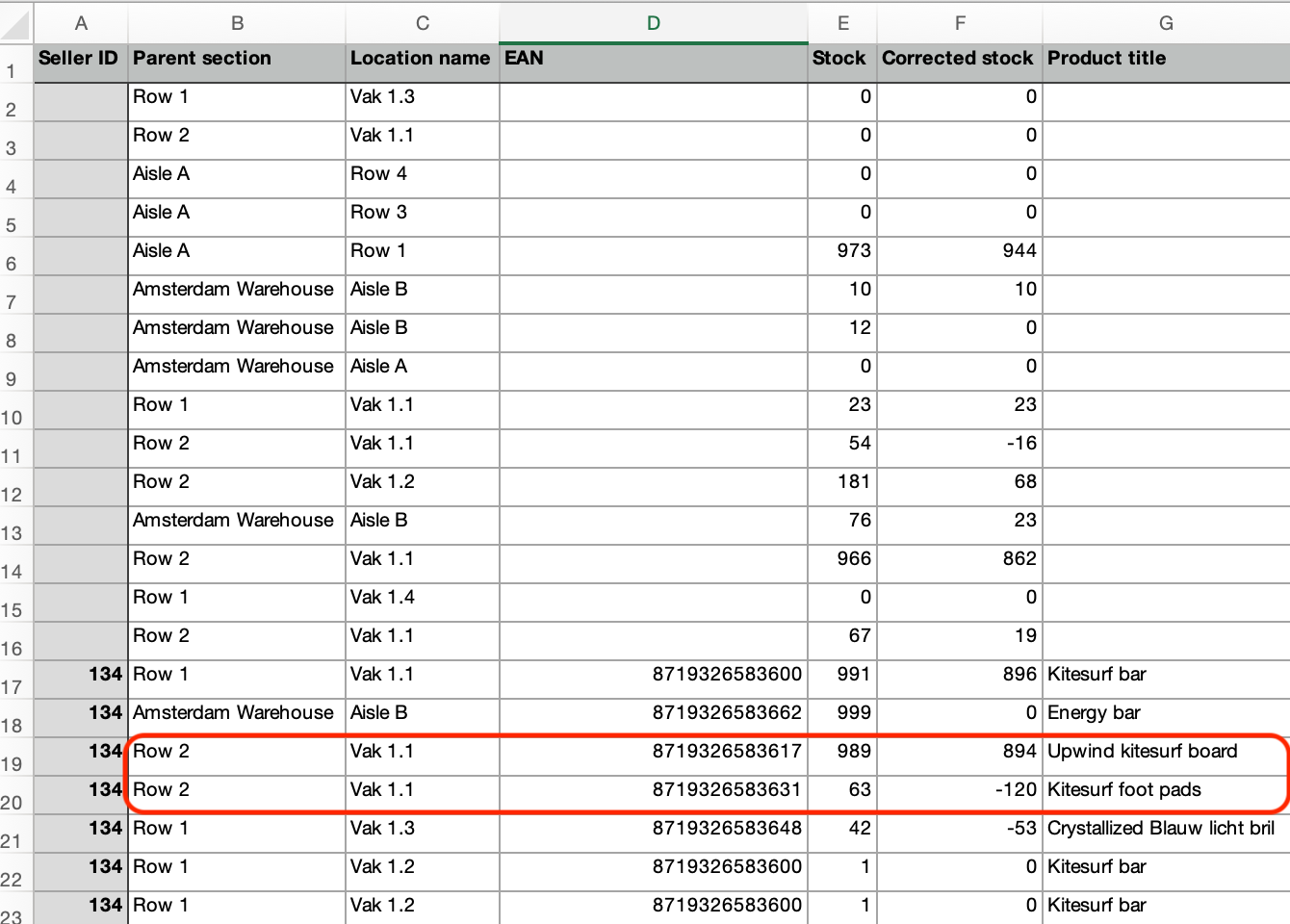Viewport: 1290px width, 924px height.
Task: Click EAN 8719326583600 in row 17
Action: coord(654,680)
